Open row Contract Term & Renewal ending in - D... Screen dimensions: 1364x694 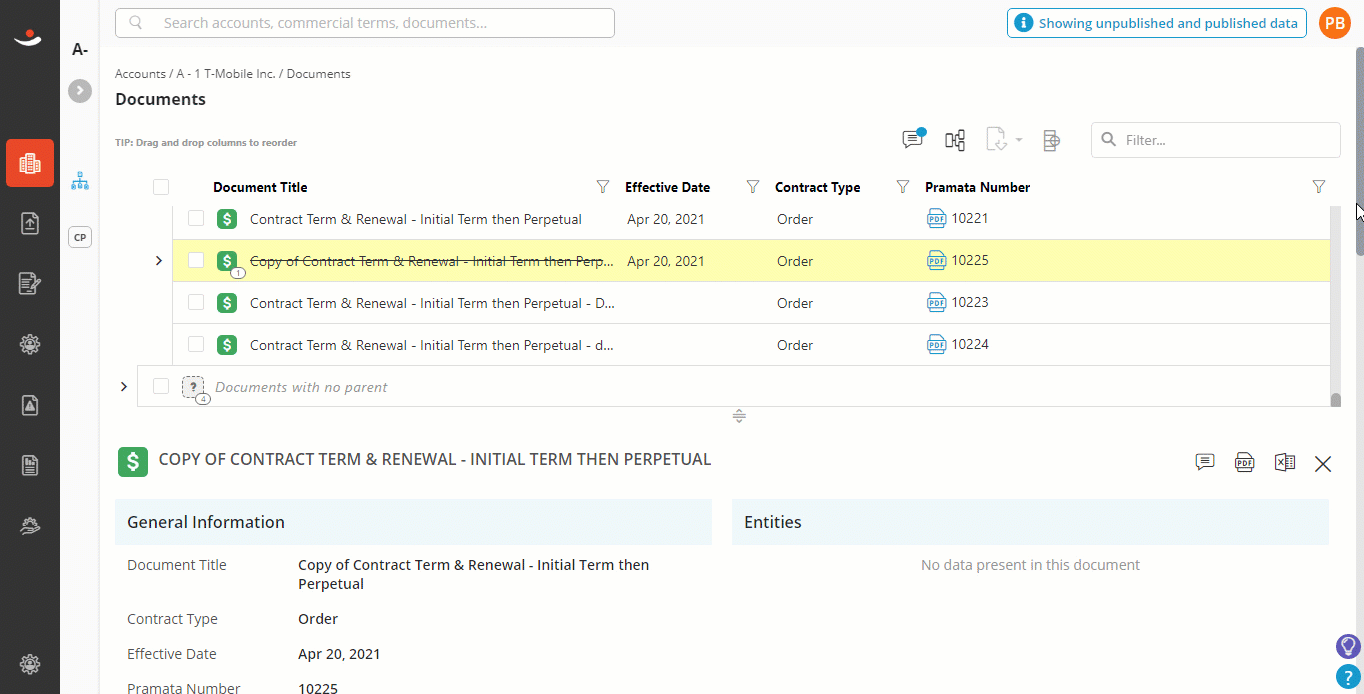[x=432, y=303]
